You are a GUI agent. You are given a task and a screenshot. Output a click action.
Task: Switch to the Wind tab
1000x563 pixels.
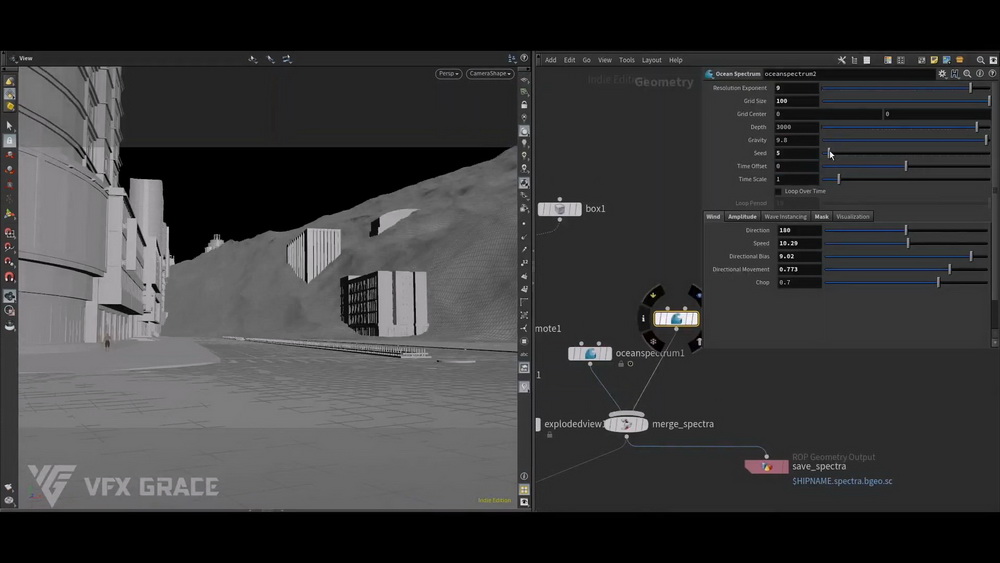pyautogui.click(x=713, y=217)
